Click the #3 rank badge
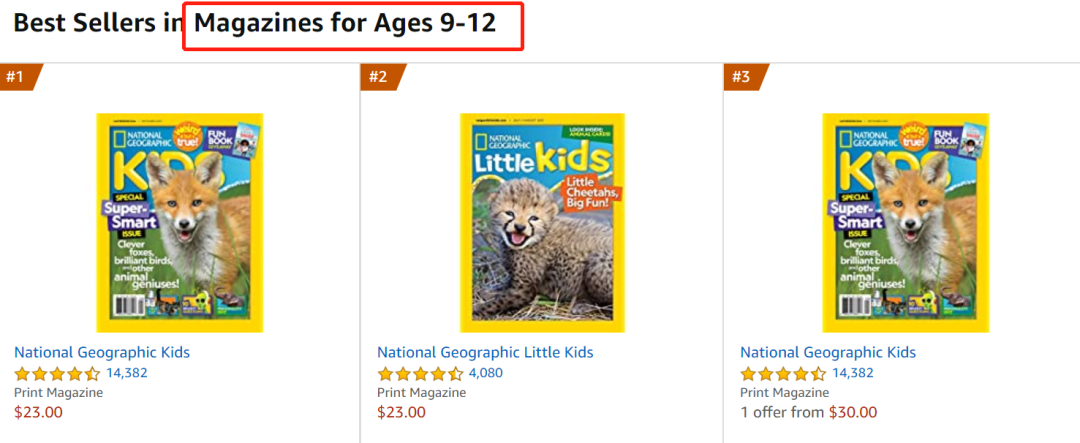1080x443 pixels. tap(741, 77)
